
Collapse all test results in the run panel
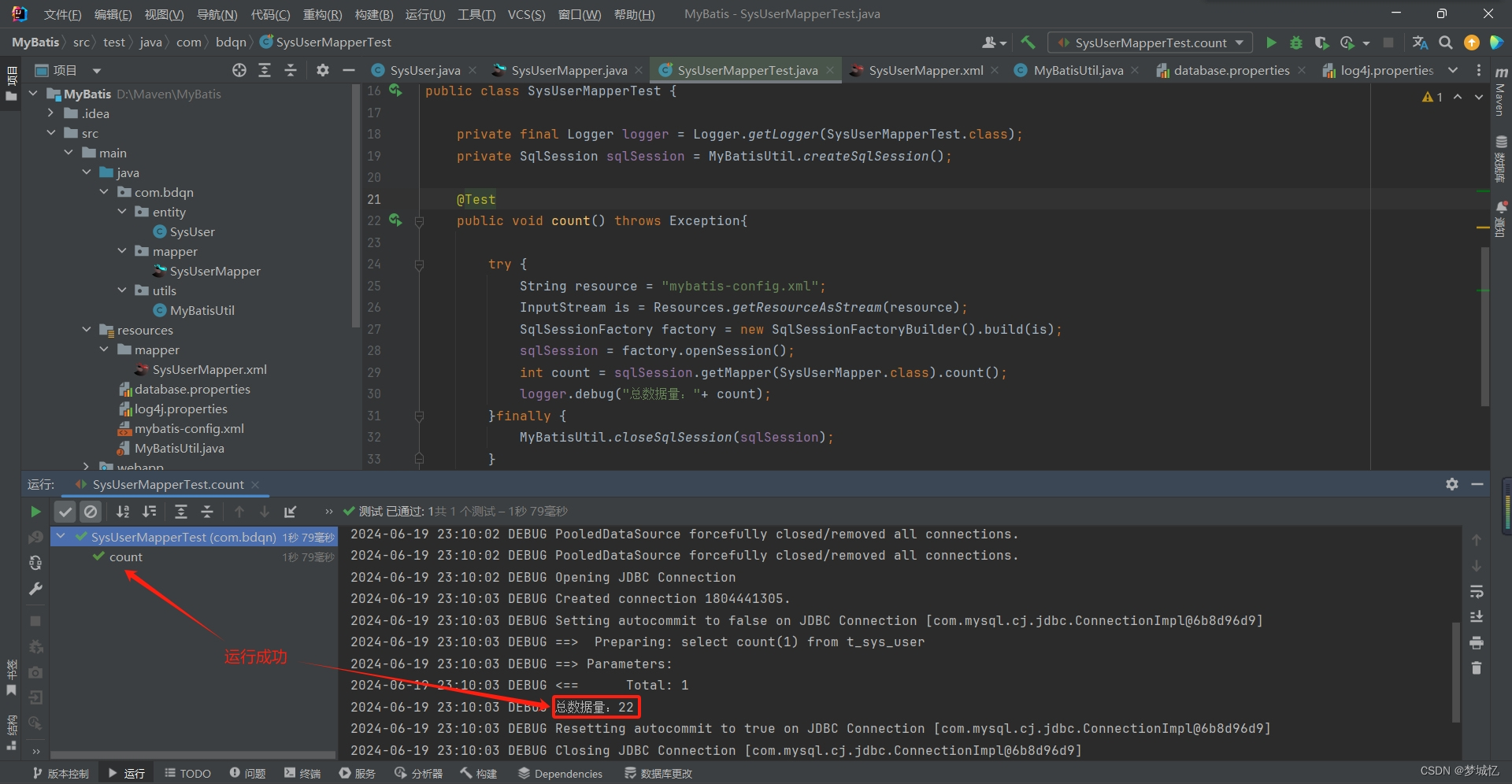[x=207, y=512]
